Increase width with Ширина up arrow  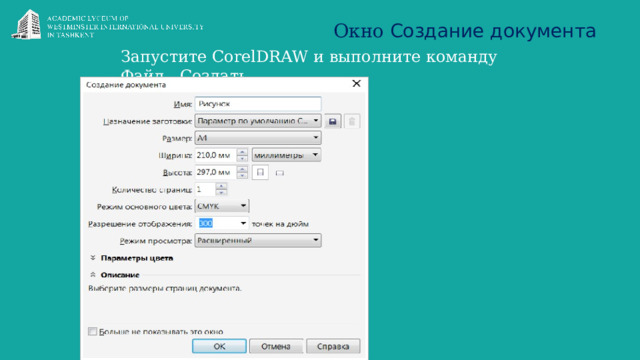click(242, 152)
